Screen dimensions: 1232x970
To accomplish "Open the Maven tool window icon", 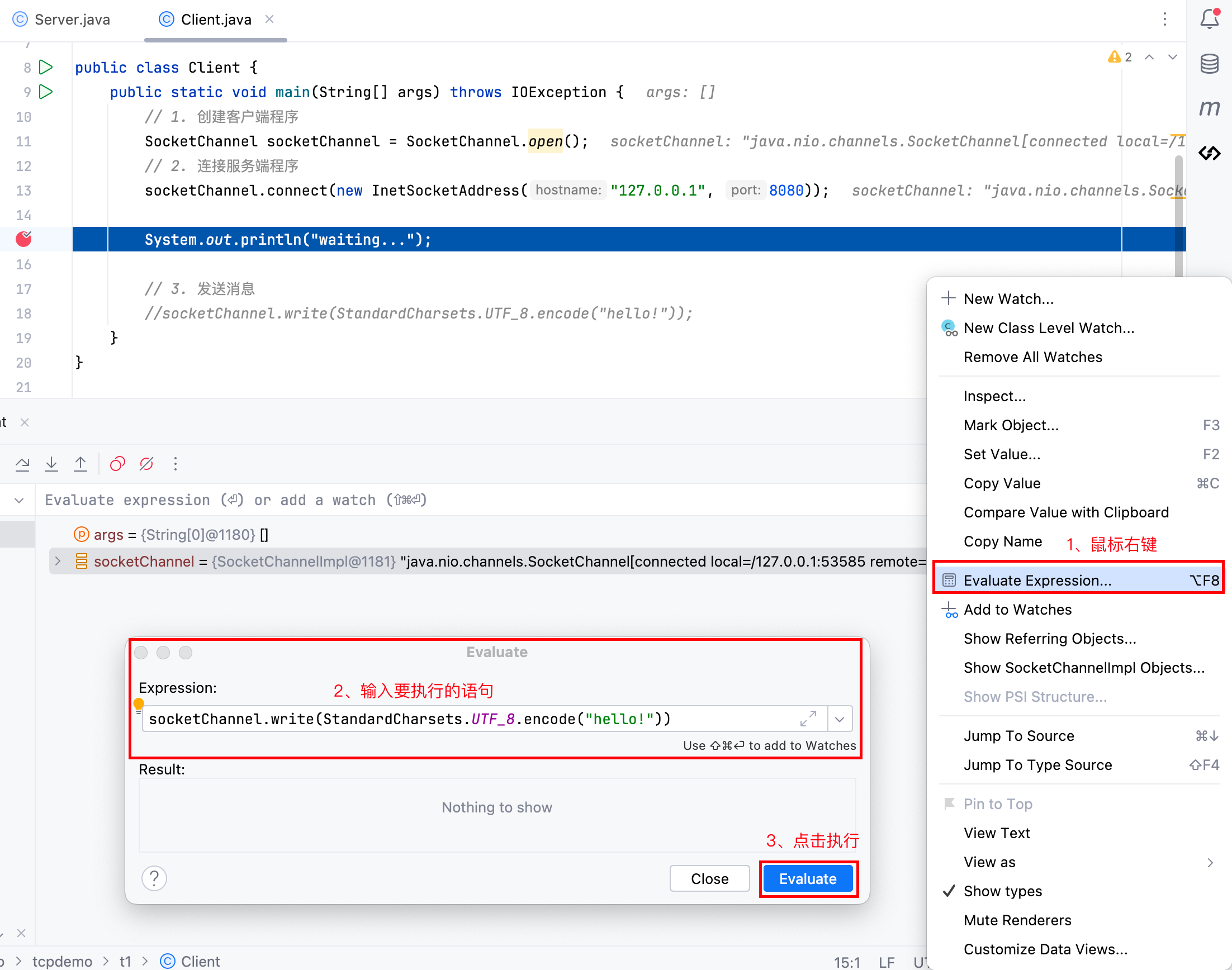I will tap(1209, 108).
